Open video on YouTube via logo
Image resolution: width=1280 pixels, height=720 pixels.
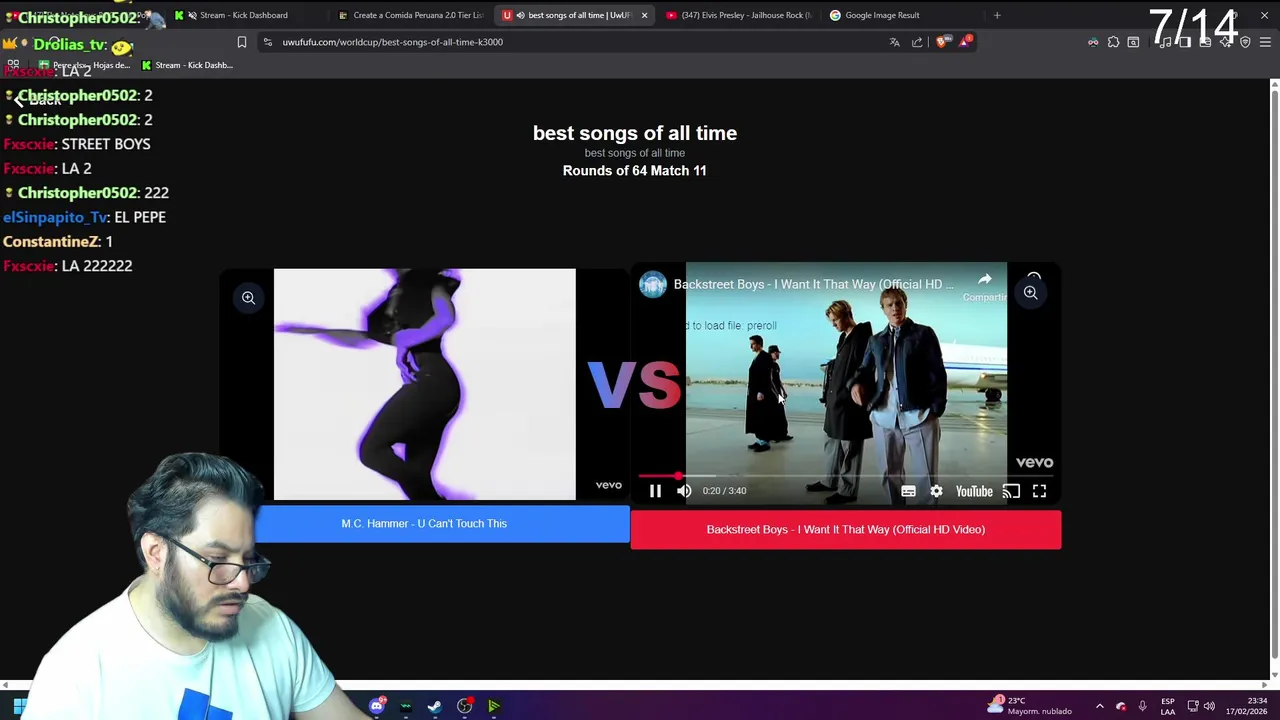click(x=973, y=491)
